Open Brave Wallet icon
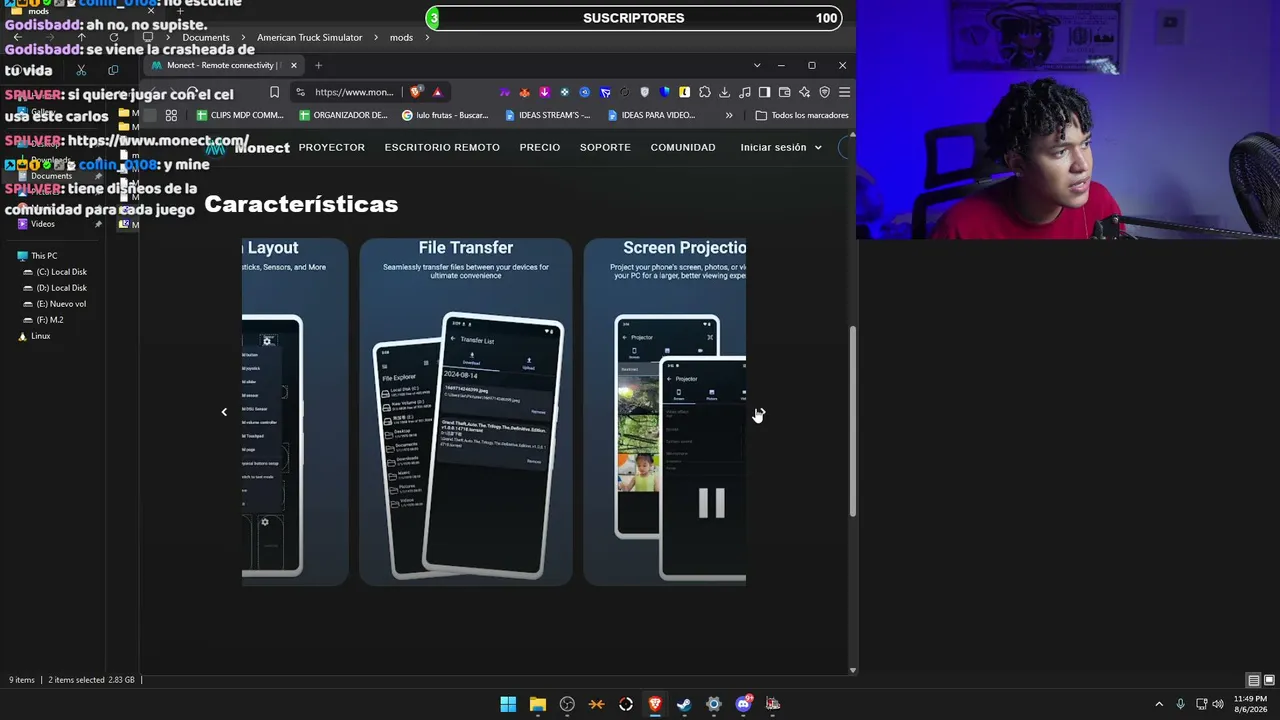Screen dimensions: 1280x720 click(x=785, y=92)
